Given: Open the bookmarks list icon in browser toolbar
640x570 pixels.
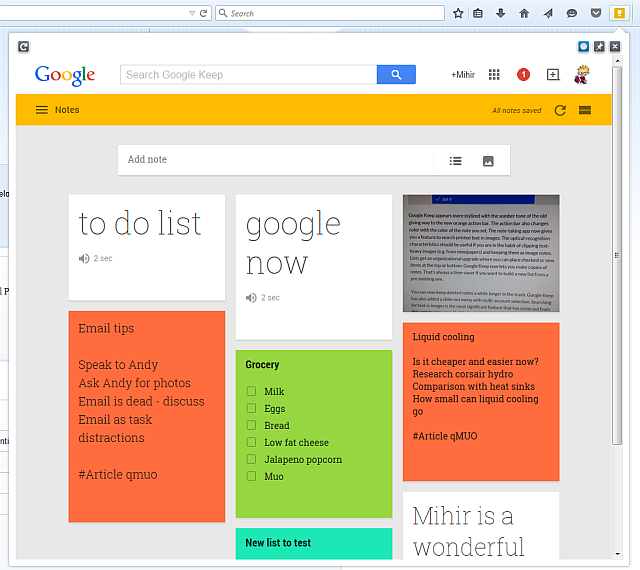Looking at the screenshot, I should pos(478,13).
